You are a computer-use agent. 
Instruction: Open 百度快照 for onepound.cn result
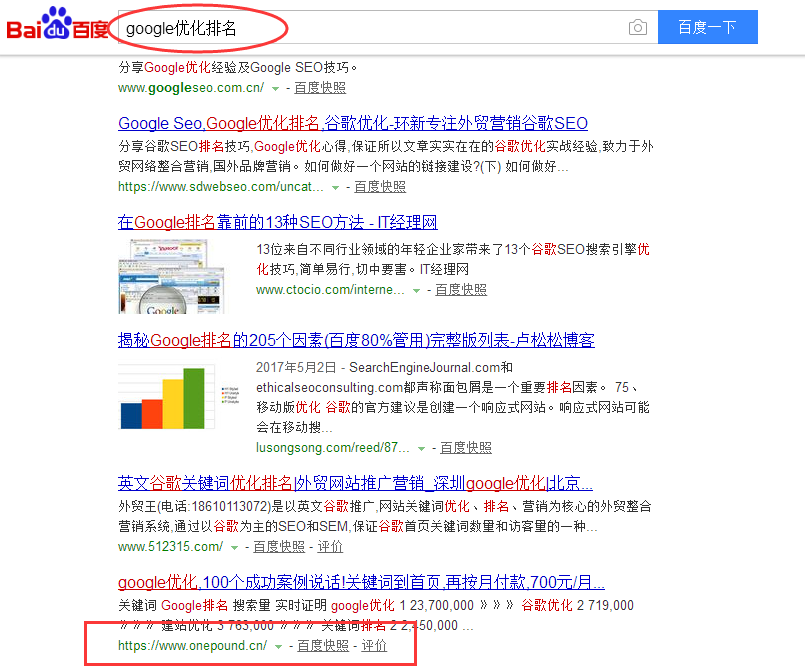coord(323,646)
